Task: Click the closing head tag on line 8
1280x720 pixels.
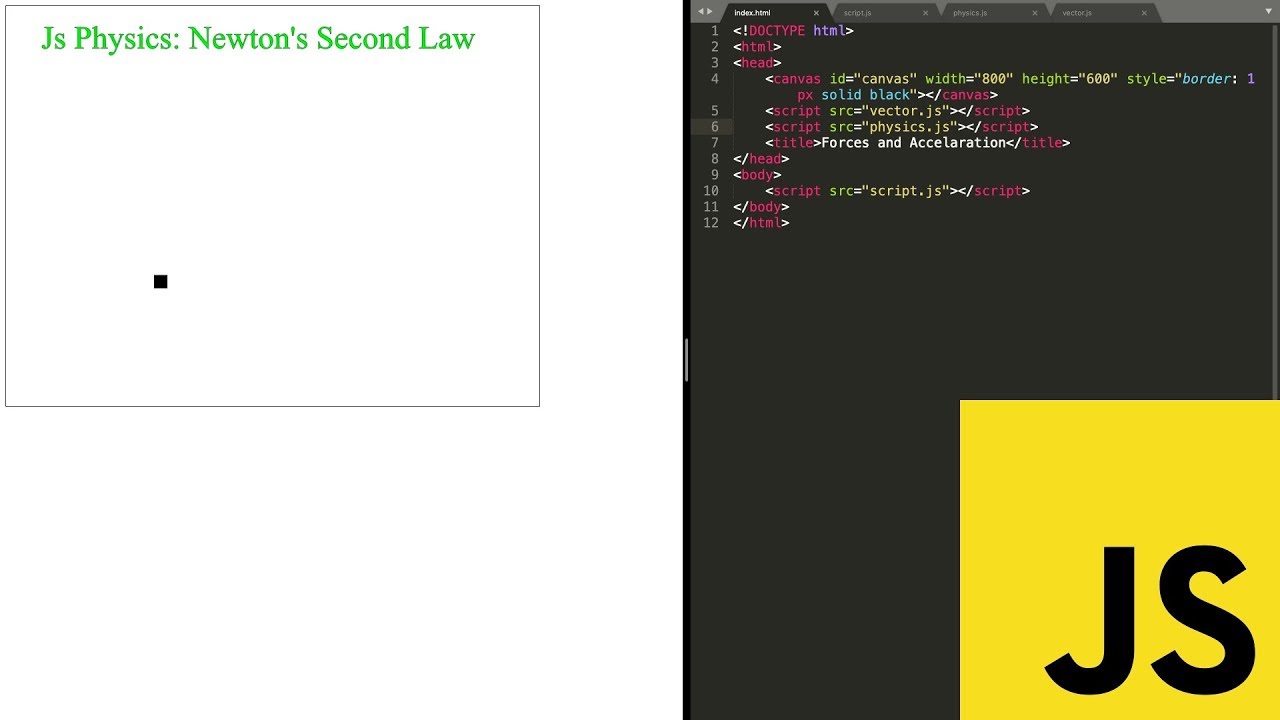Action: tap(761, 159)
